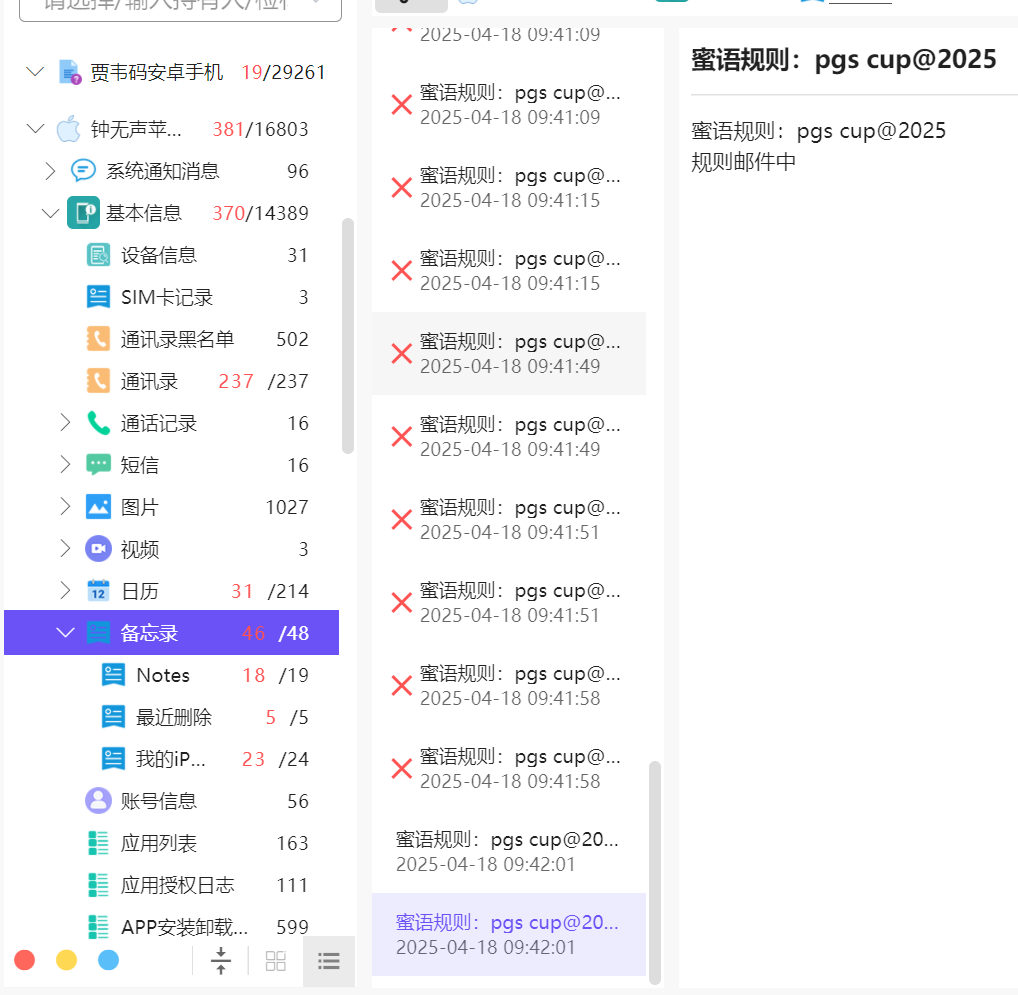Switch to list view mode
Viewport: 1018px width, 995px height.
pos(329,961)
